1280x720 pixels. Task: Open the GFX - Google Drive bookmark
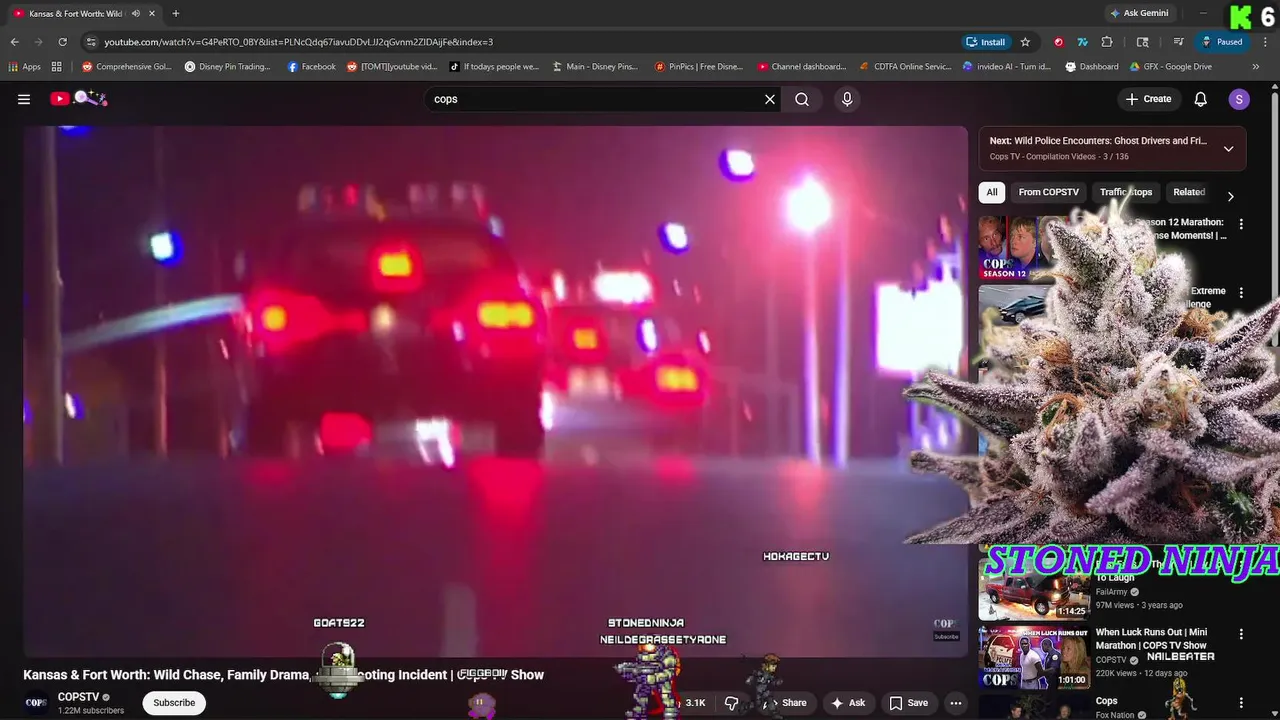[1170, 67]
